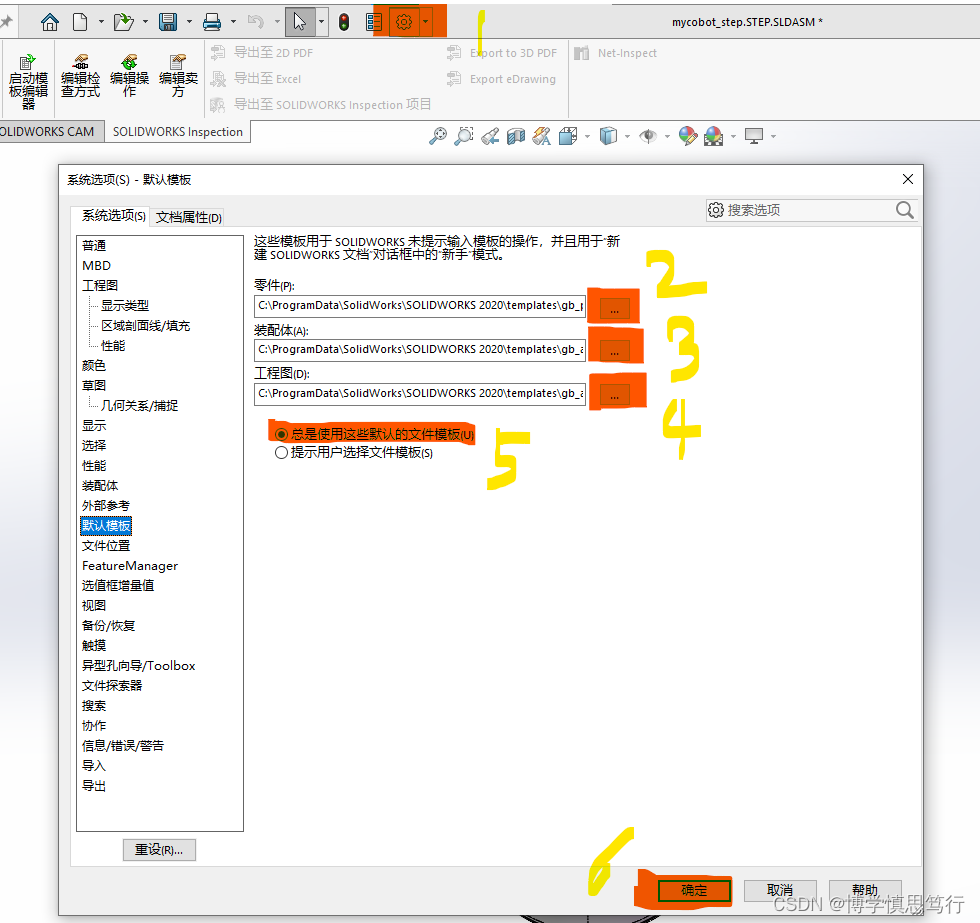Open the file properties list icon
The height and width of the screenshot is (923, 980).
[x=374, y=22]
